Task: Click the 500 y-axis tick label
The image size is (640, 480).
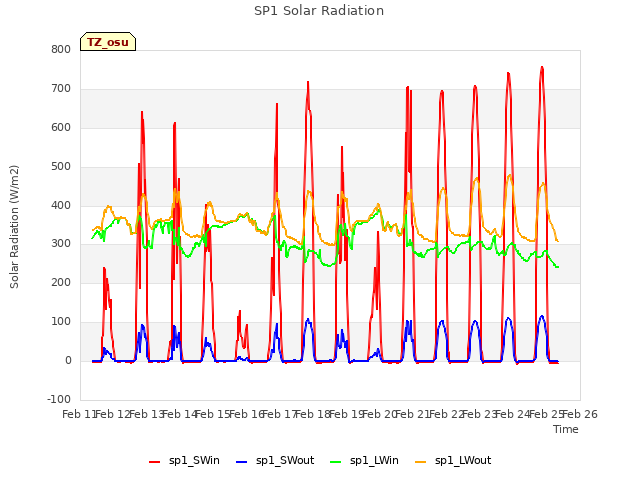Action: 61,167
